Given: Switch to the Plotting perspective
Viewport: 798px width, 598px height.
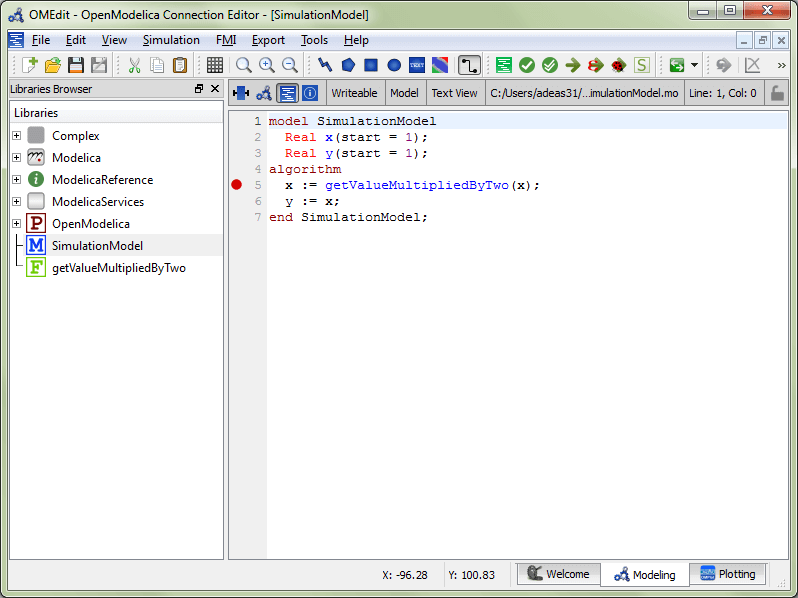Looking at the screenshot, I should pos(727,574).
